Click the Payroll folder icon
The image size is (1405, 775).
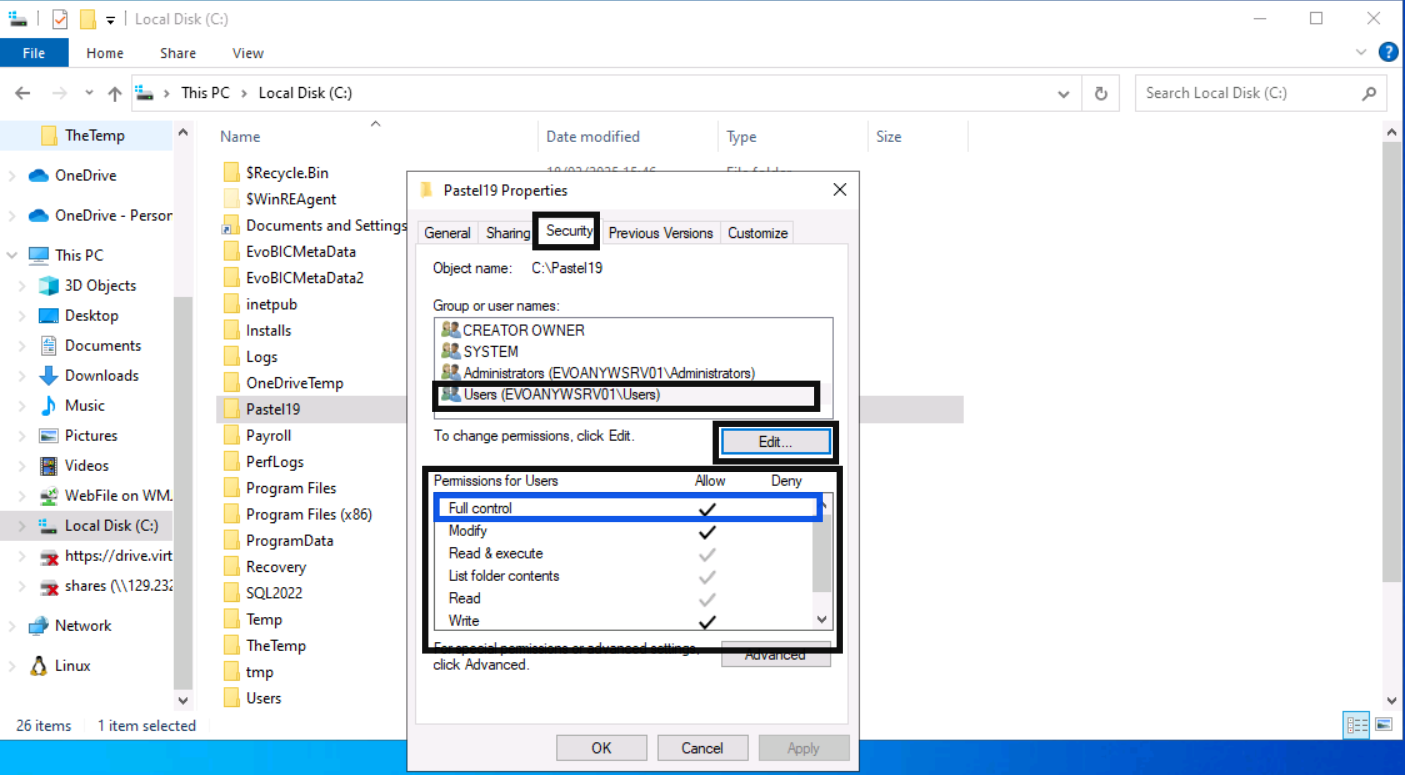[x=231, y=436]
